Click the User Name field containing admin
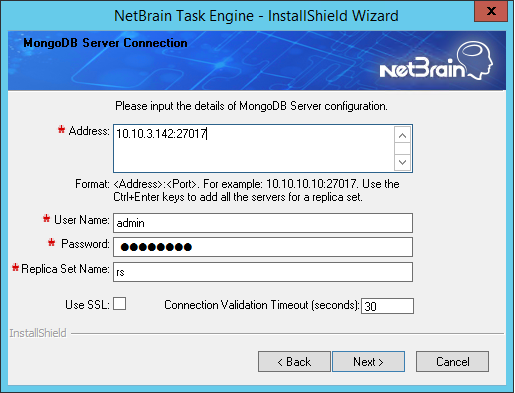Viewport: 515px width, 393px height. [x=263, y=223]
